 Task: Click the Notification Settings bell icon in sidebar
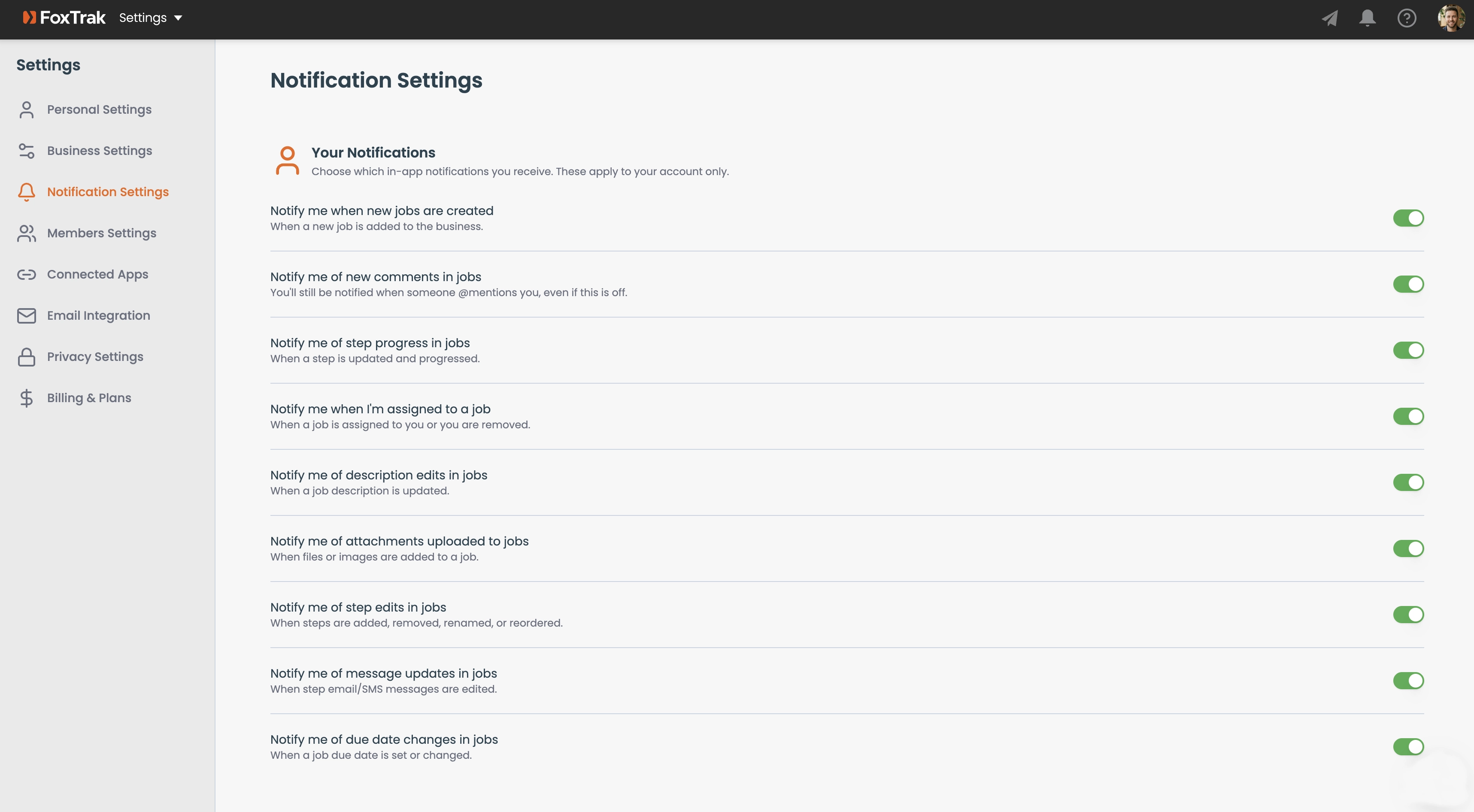click(x=26, y=192)
